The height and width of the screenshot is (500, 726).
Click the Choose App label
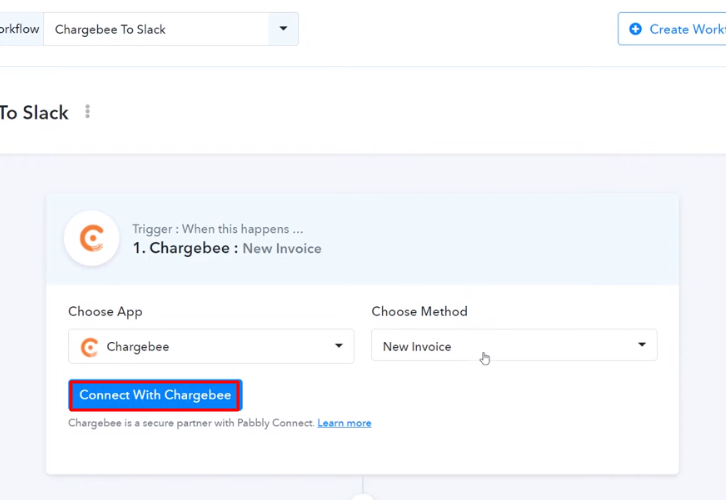click(x=105, y=312)
